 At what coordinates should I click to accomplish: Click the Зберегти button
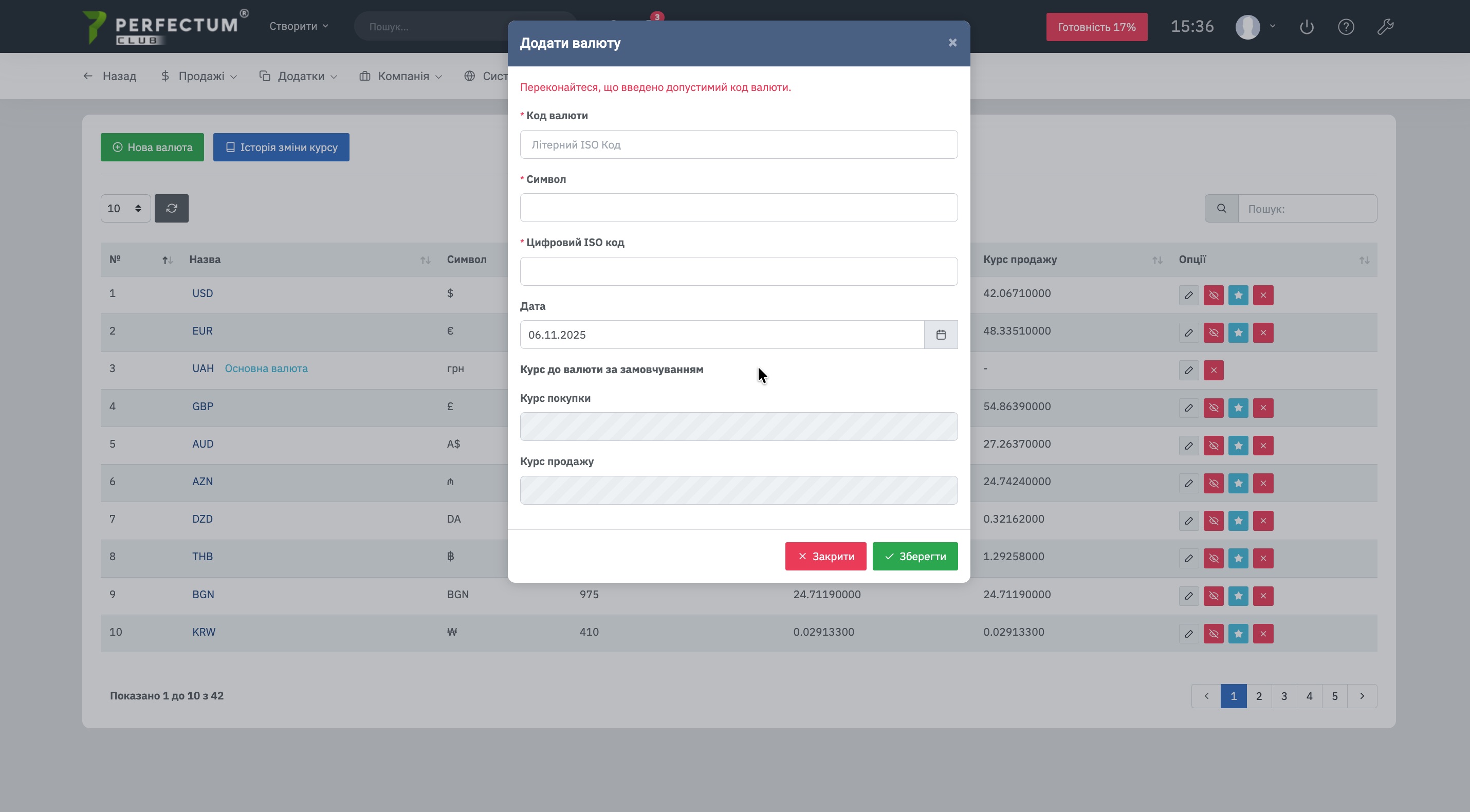(914, 557)
